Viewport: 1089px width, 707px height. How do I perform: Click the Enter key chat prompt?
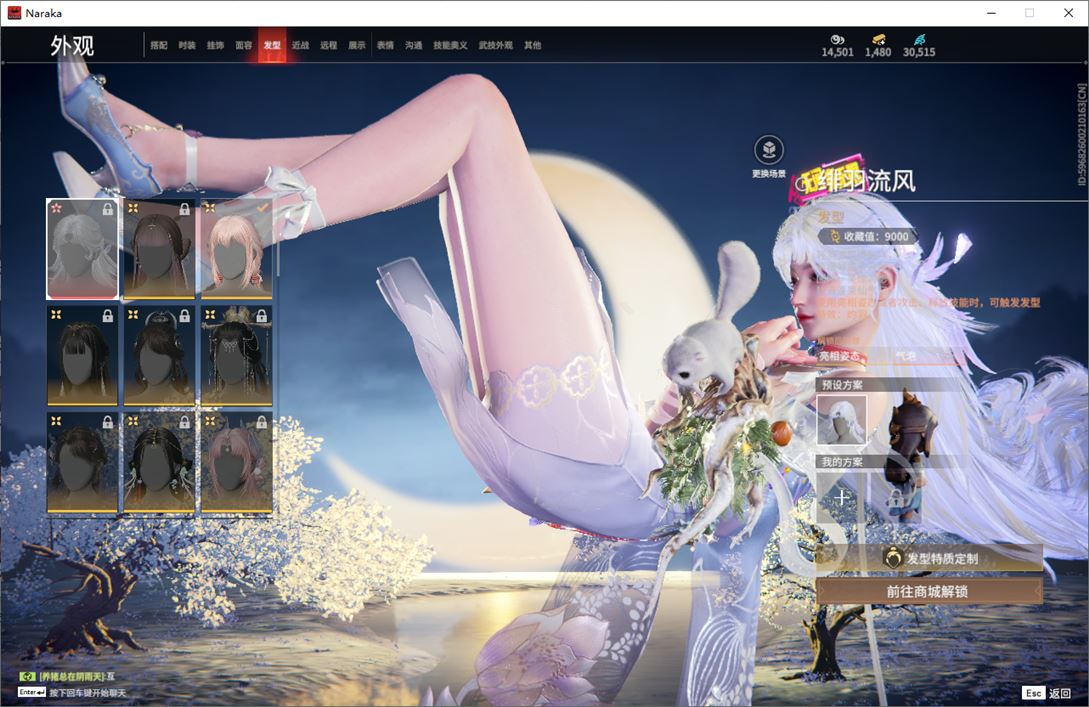point(73,692)
